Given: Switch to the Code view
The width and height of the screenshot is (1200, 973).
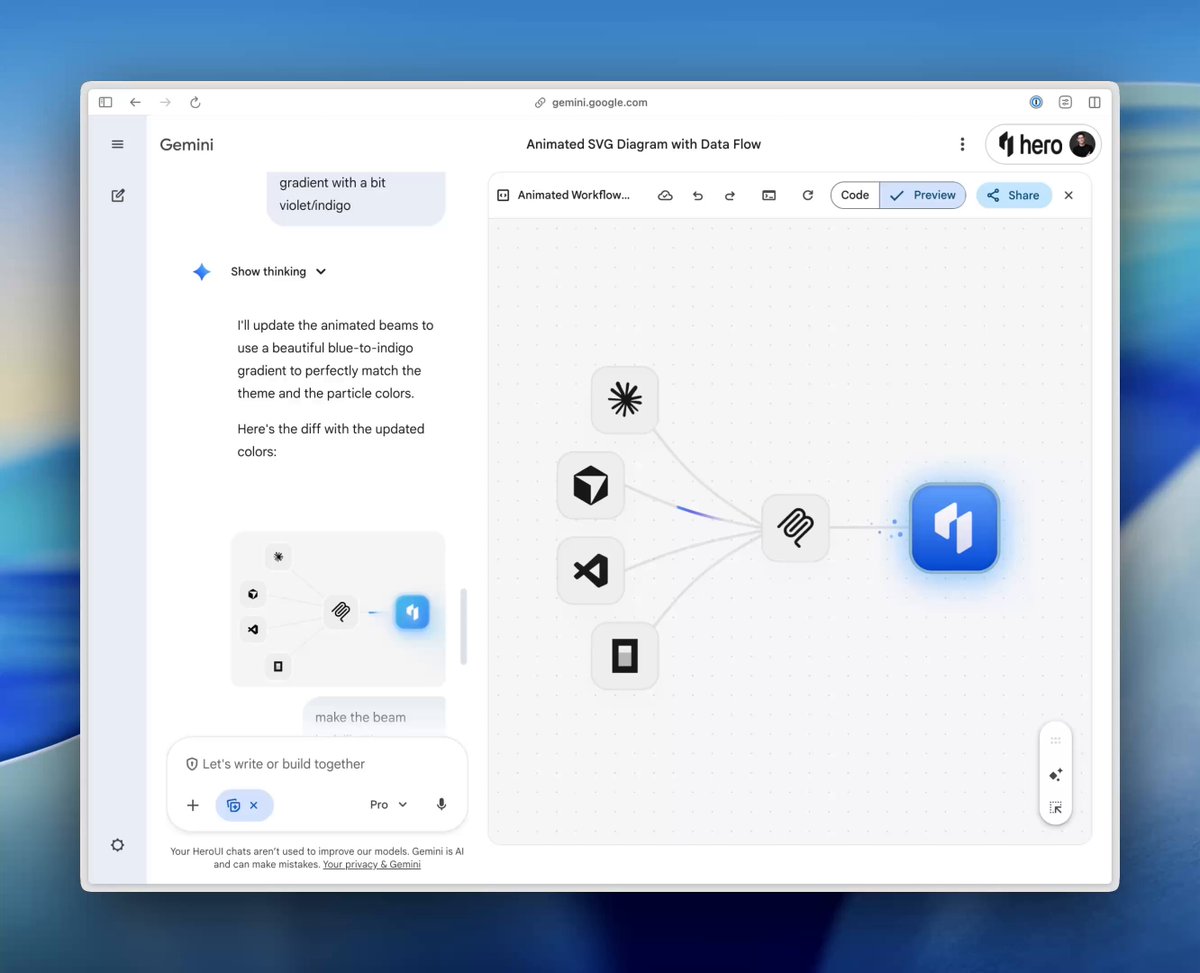Looking at the screenshot, I should [x=854, y=195].
